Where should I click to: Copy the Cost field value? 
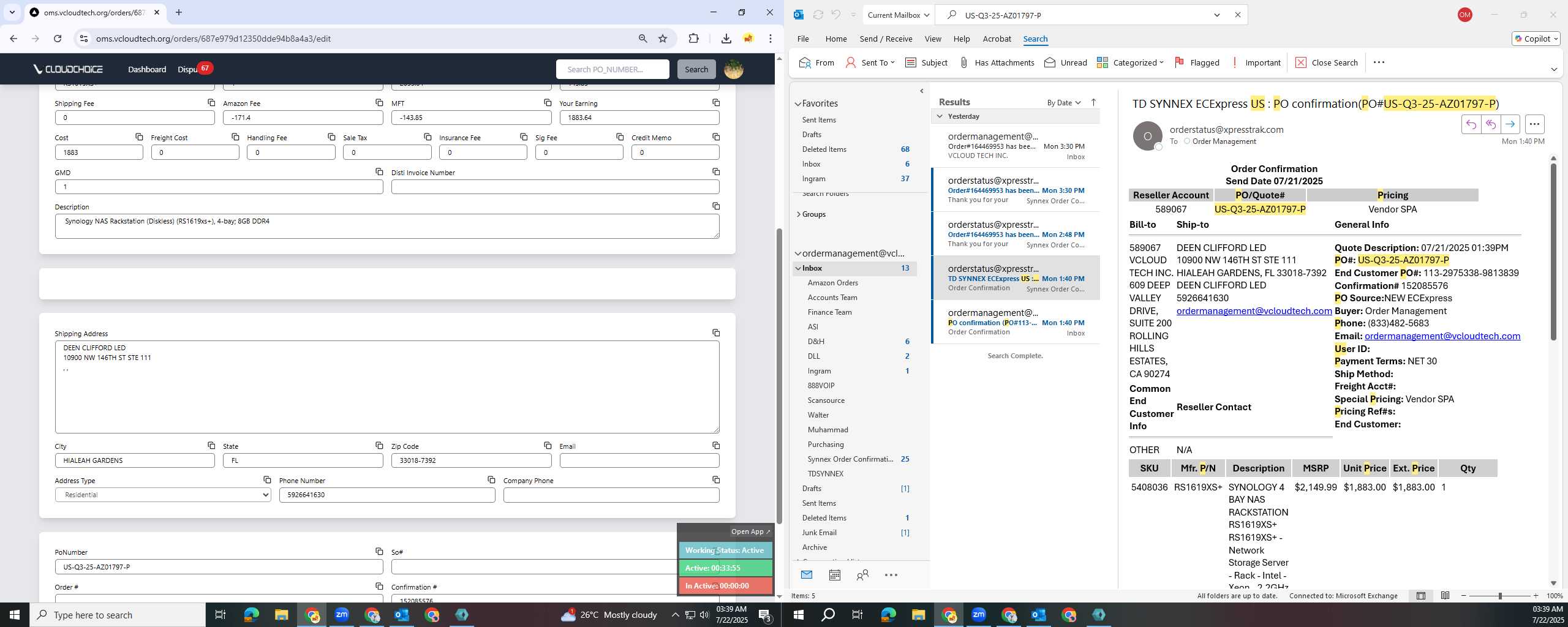pyautogui.click(x=139, y=137)
